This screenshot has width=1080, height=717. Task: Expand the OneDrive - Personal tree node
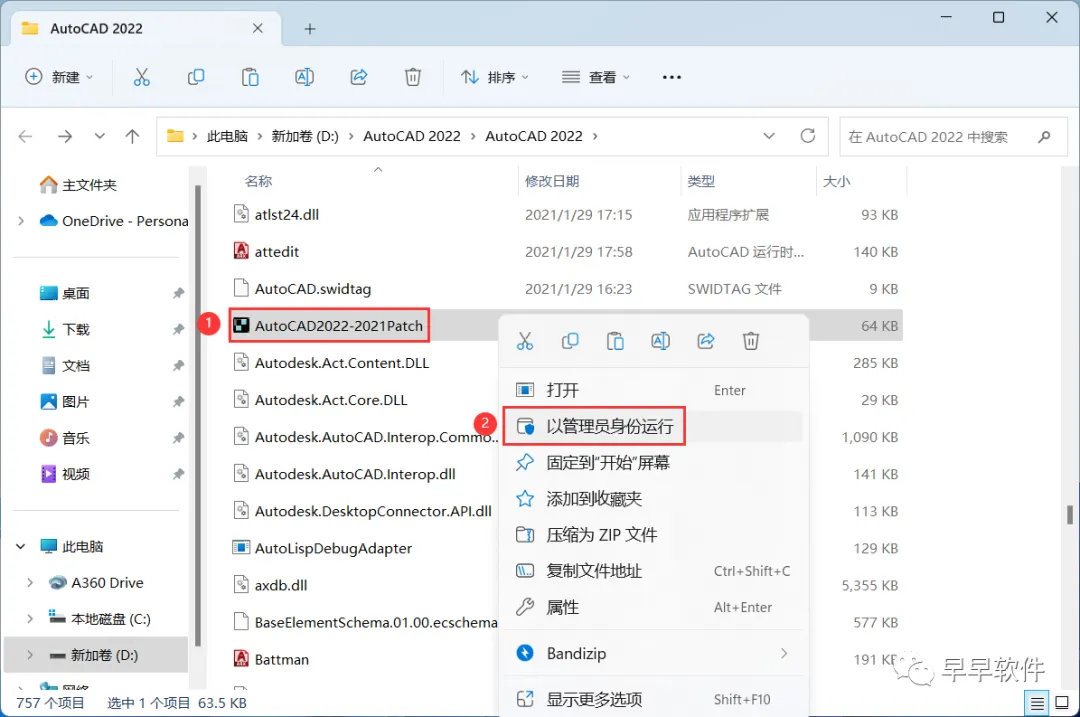pos(21,221)
